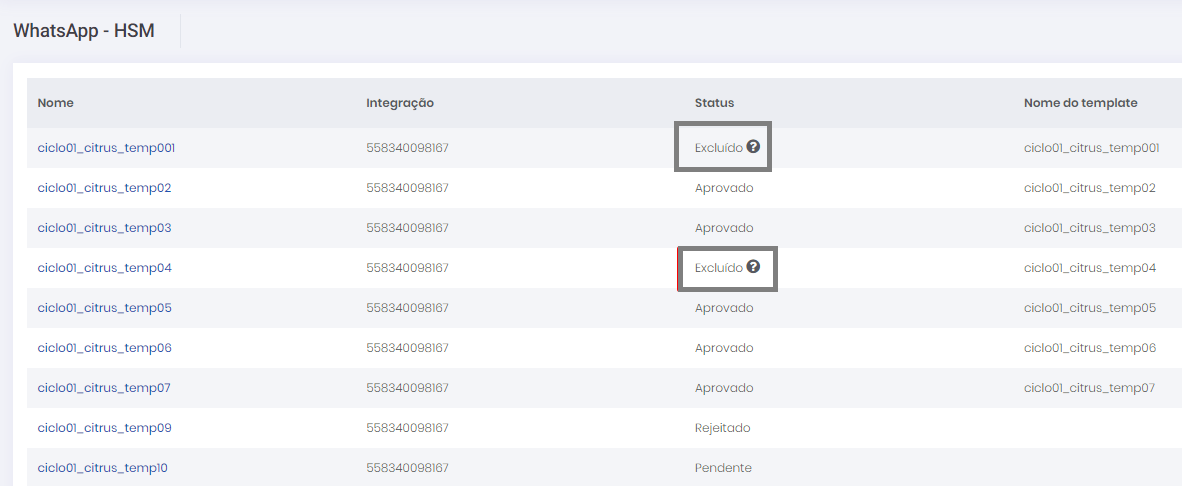Open the ciclo01_citrus_temp10 name link

point(102,468)
